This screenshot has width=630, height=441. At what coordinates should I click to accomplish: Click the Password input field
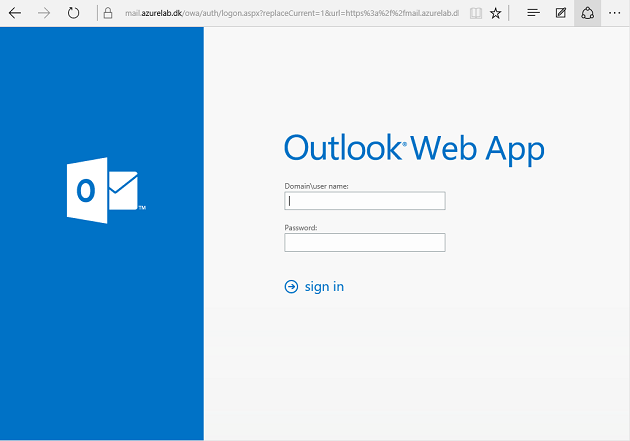point(365,242)
